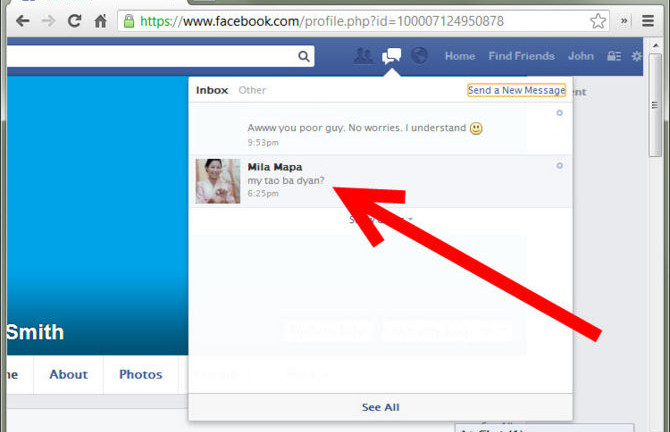Open the privacy shortcuts lock icon

pos(614,56)
